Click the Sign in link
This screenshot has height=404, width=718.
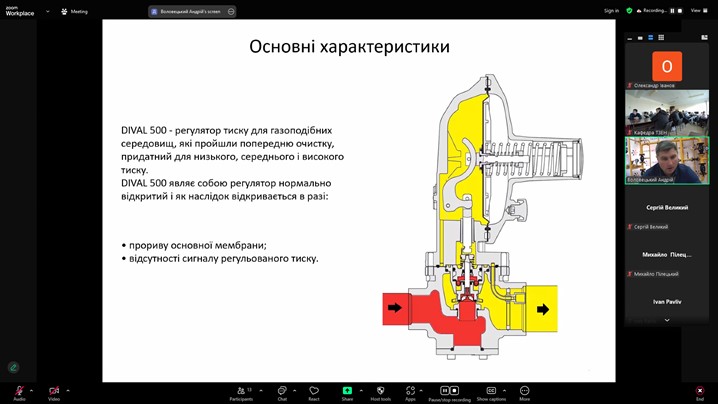(x=611, y=11)
